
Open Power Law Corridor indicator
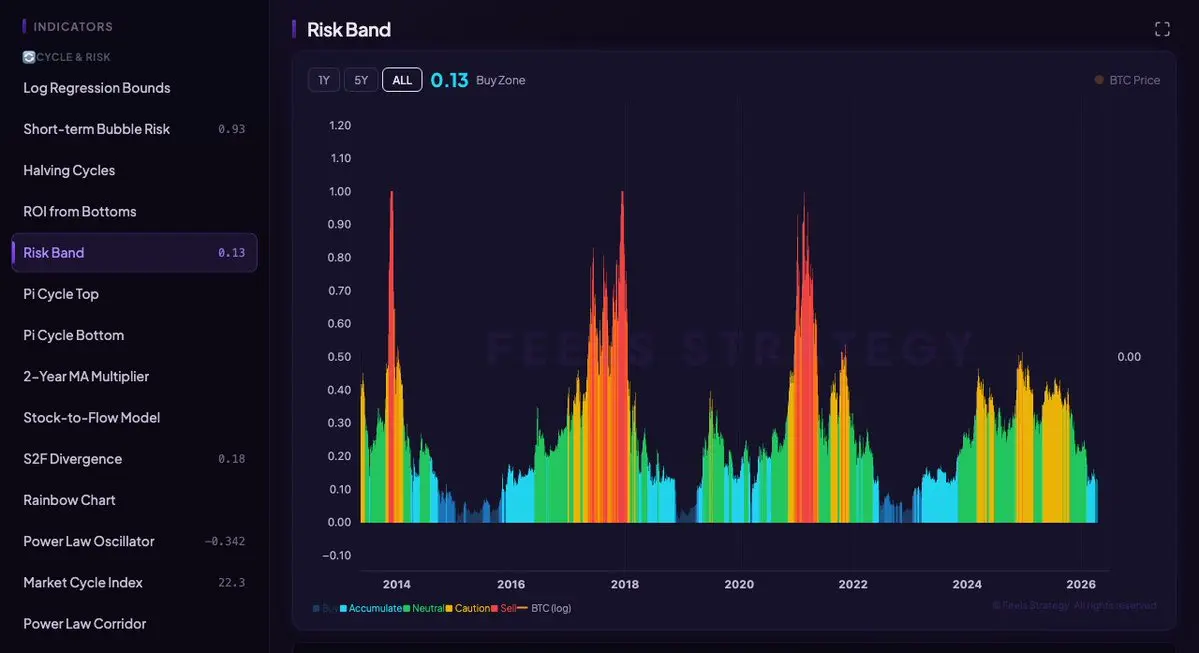tap(134, 624)
